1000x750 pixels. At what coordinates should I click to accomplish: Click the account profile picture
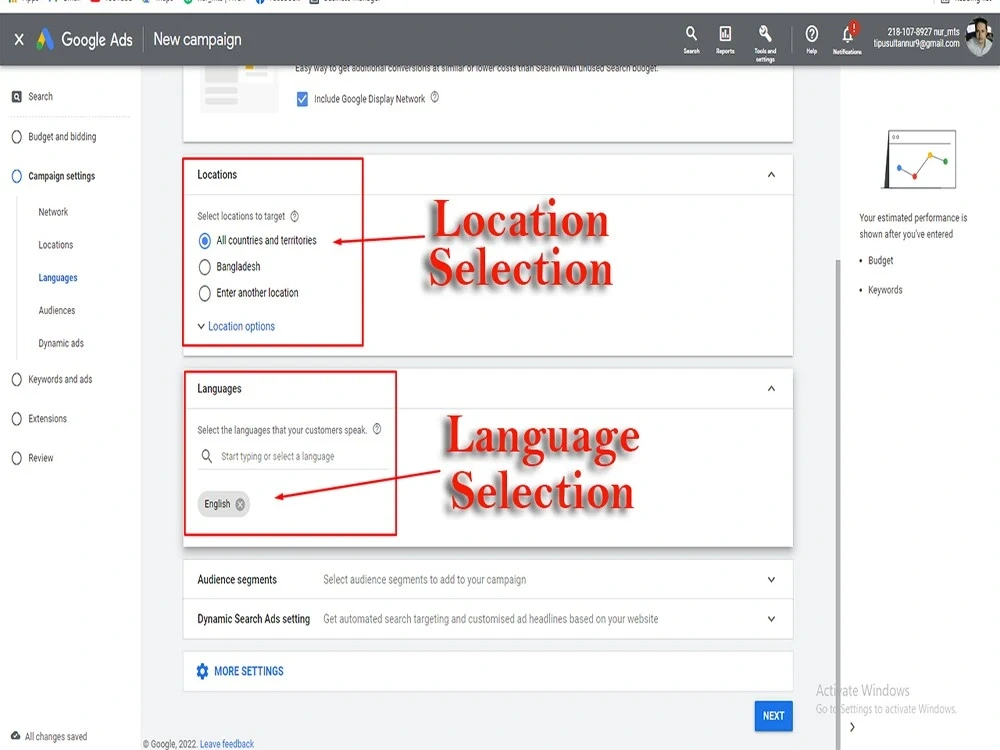pos(979,38)
